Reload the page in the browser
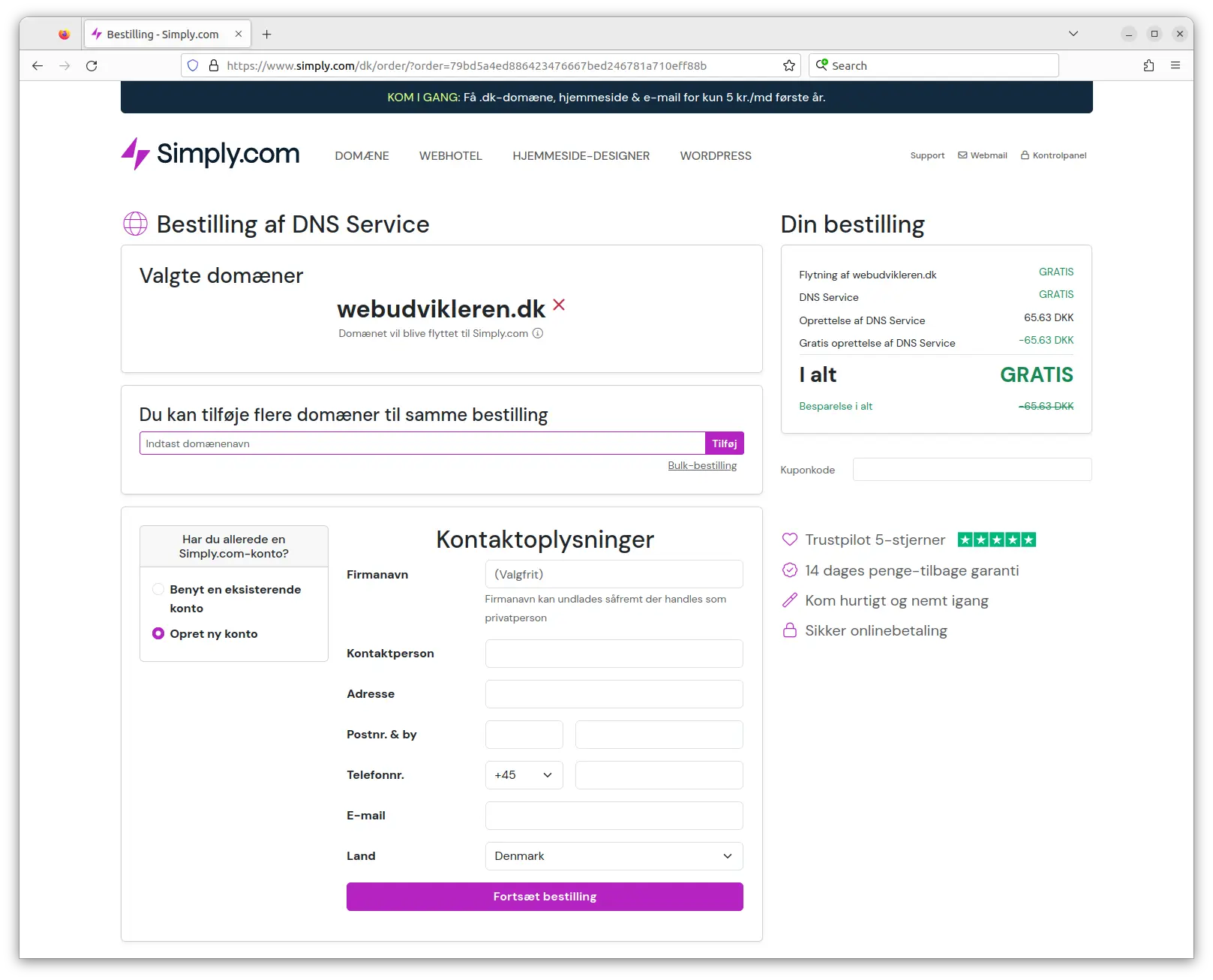1213x980 pixels. (x=92, y=66)
